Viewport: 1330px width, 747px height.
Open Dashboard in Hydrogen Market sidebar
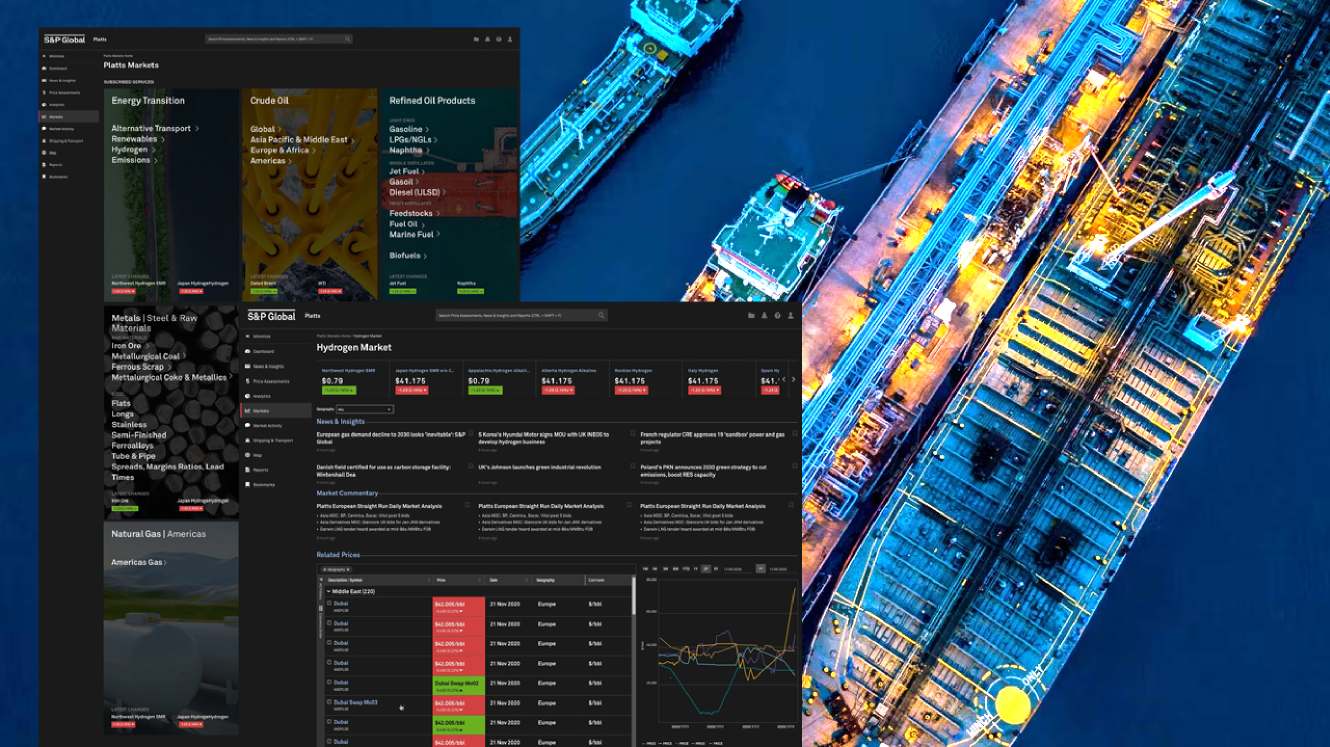tap(263, 352)
